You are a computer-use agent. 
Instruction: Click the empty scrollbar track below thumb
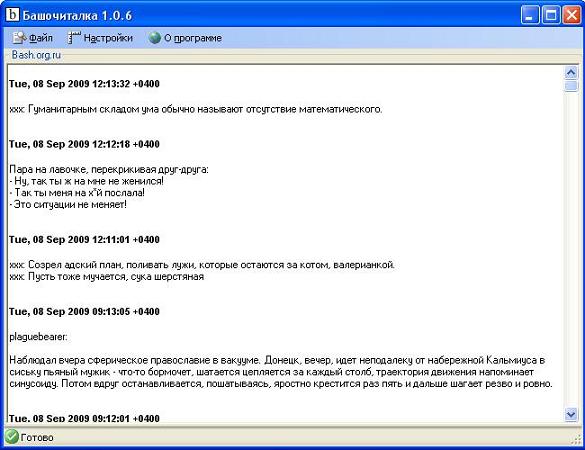click(571, 250)
